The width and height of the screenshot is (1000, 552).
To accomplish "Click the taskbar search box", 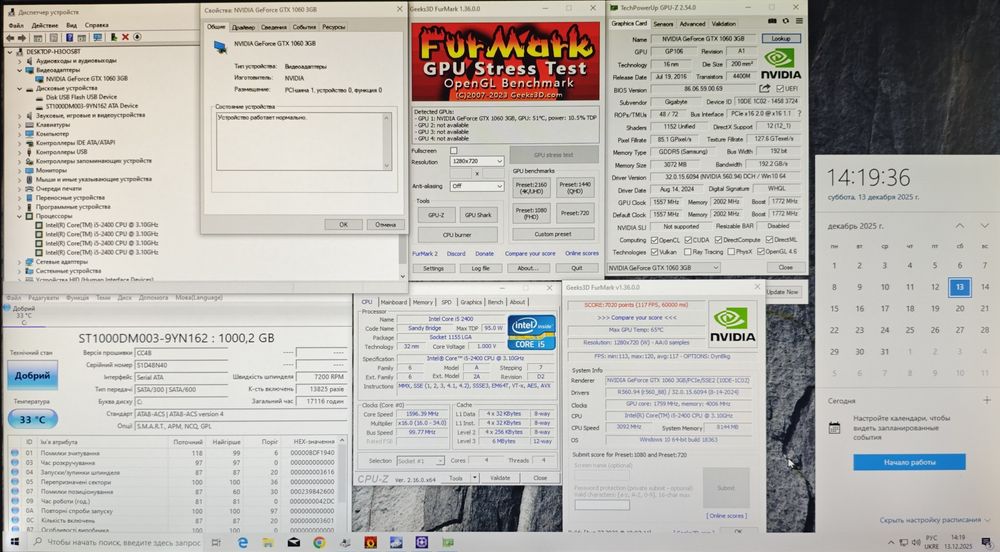I will (x=116, y=542).
